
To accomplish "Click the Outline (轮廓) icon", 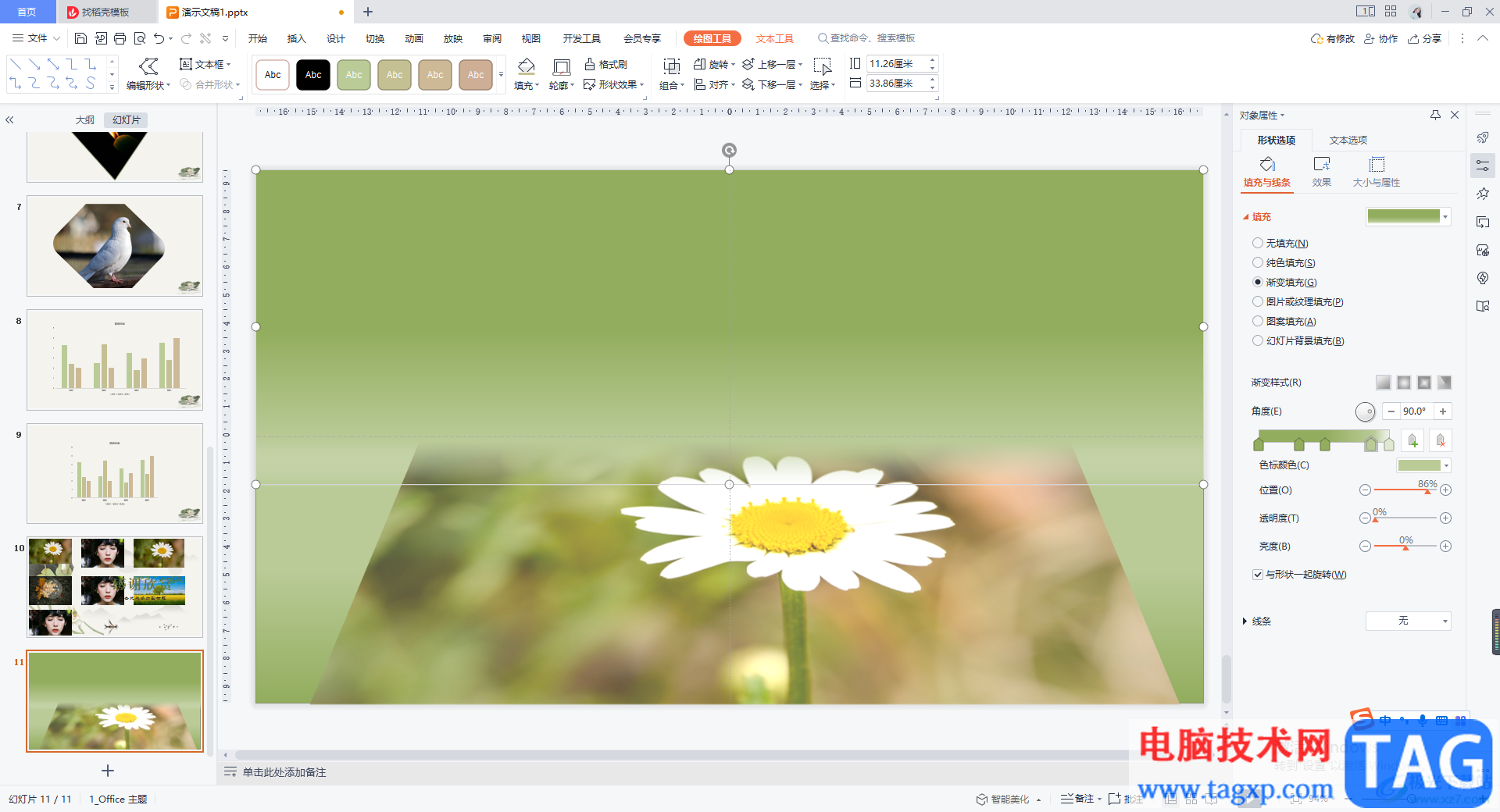I will click(x=561, y=68).
